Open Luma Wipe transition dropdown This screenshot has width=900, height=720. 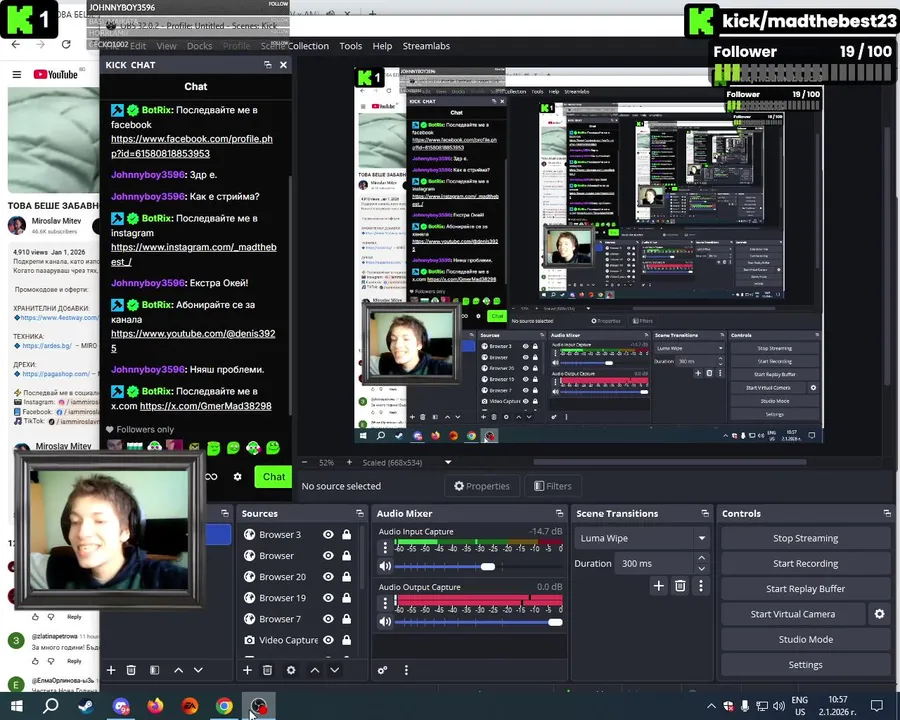tap(641, 538)
